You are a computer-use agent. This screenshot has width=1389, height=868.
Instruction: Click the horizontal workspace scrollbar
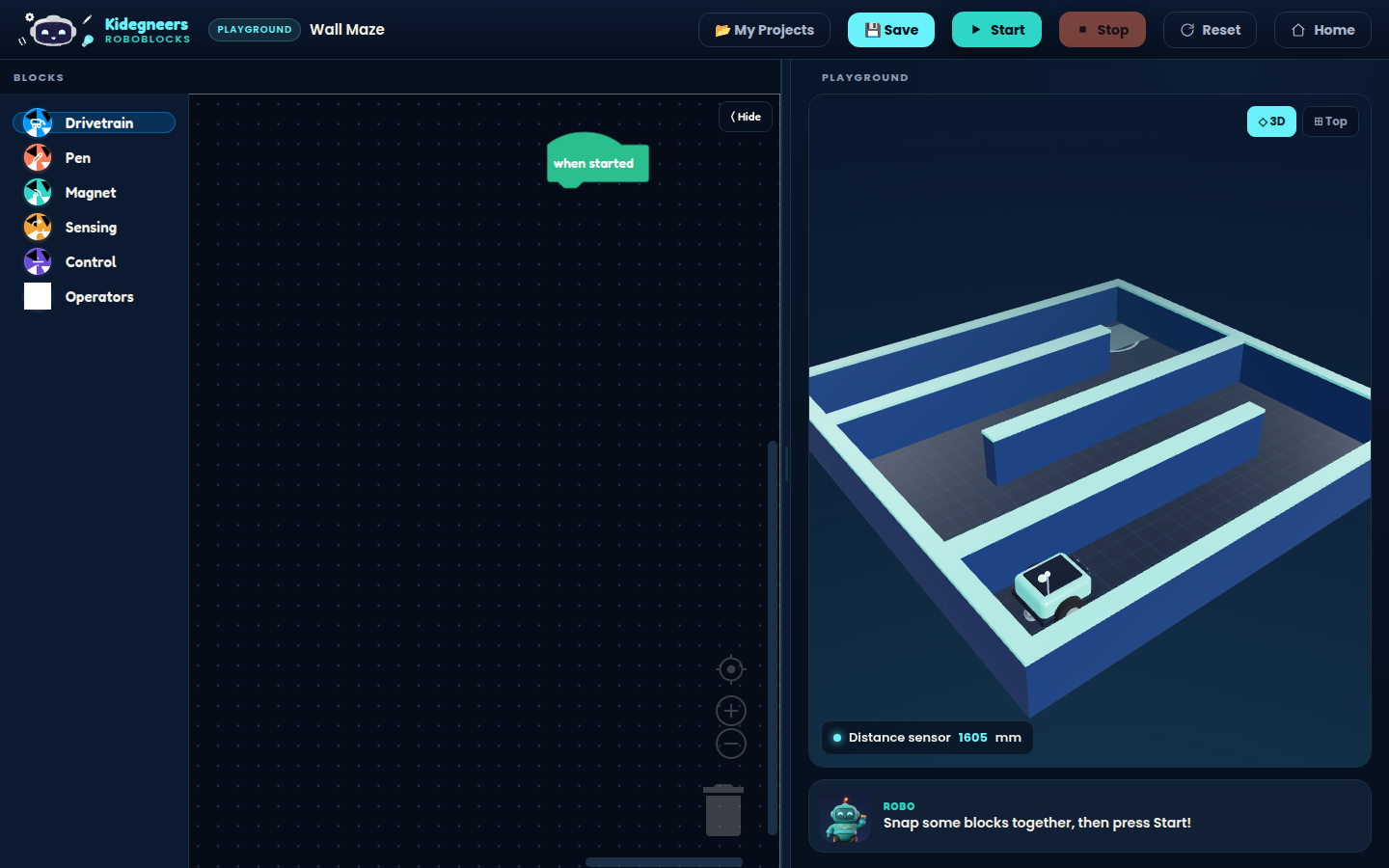coord(664,862)
